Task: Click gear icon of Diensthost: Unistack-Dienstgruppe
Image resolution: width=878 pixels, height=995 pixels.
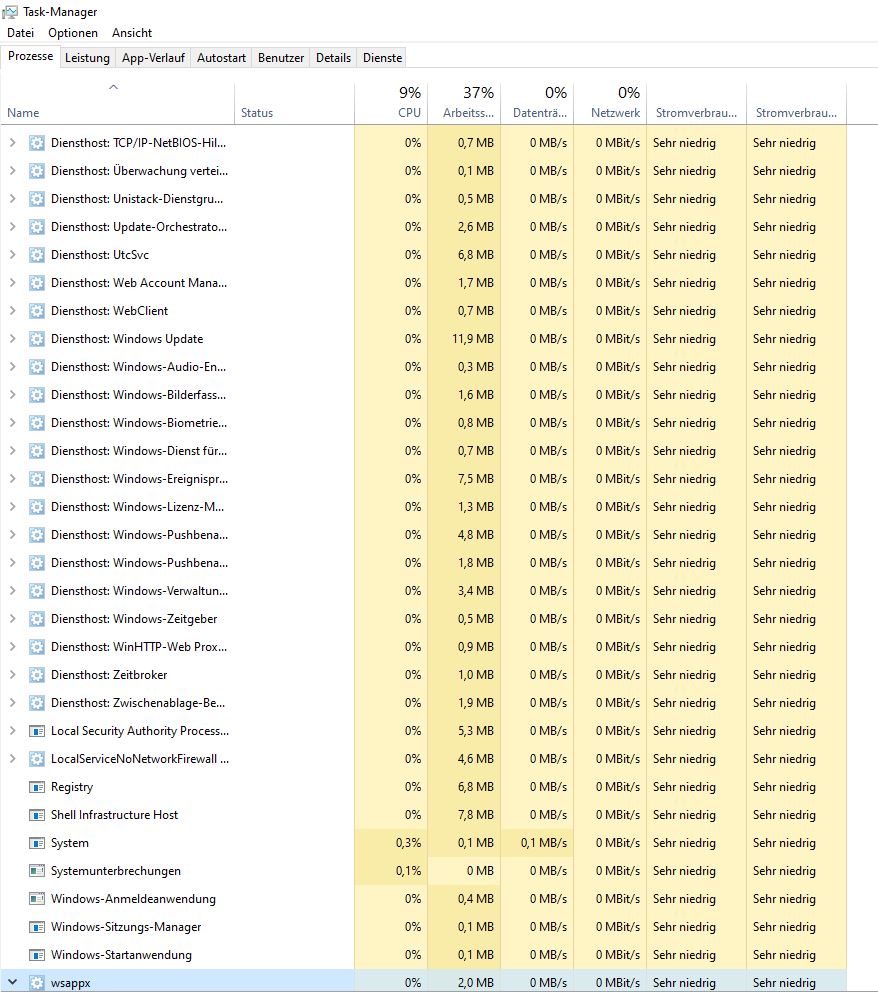Action: click(37, 199)
